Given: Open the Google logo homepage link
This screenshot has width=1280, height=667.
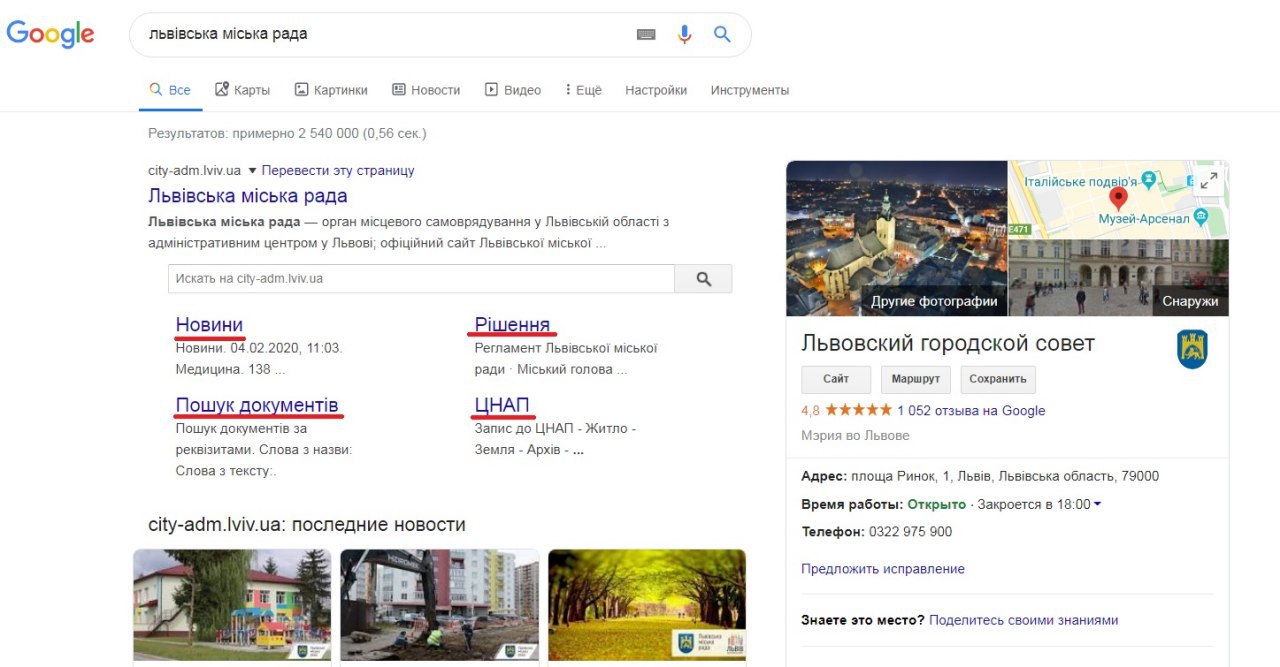Looking at the screenshot, I should (x=50, y=34).
